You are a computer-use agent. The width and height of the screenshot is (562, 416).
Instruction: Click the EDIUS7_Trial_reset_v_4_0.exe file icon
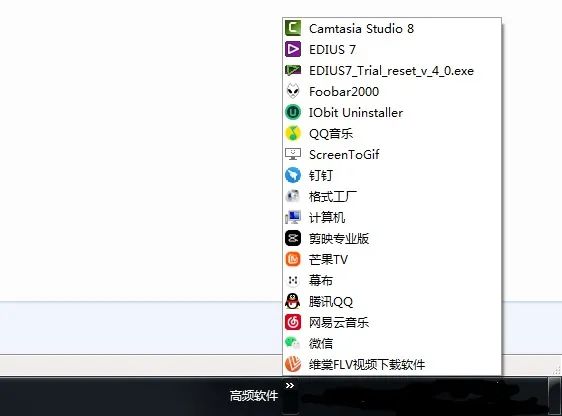pos(293,70)
